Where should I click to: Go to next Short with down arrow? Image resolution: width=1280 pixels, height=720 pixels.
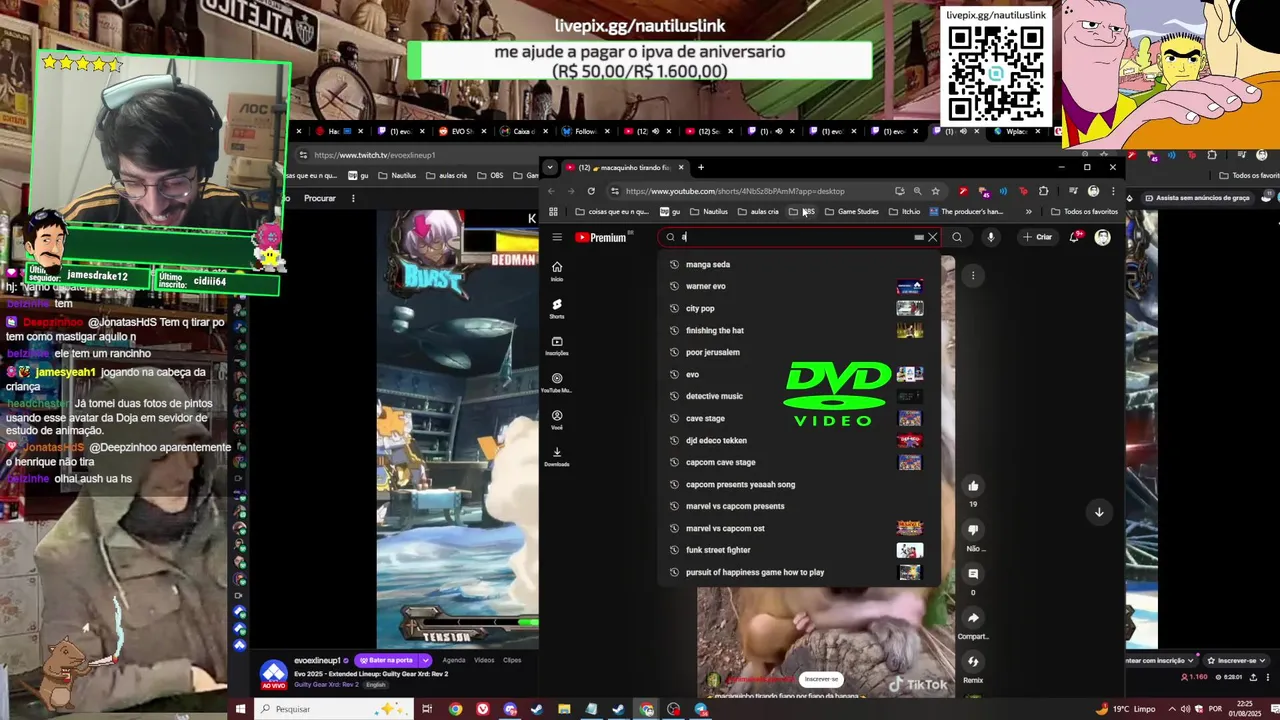tap(1099, 512)
